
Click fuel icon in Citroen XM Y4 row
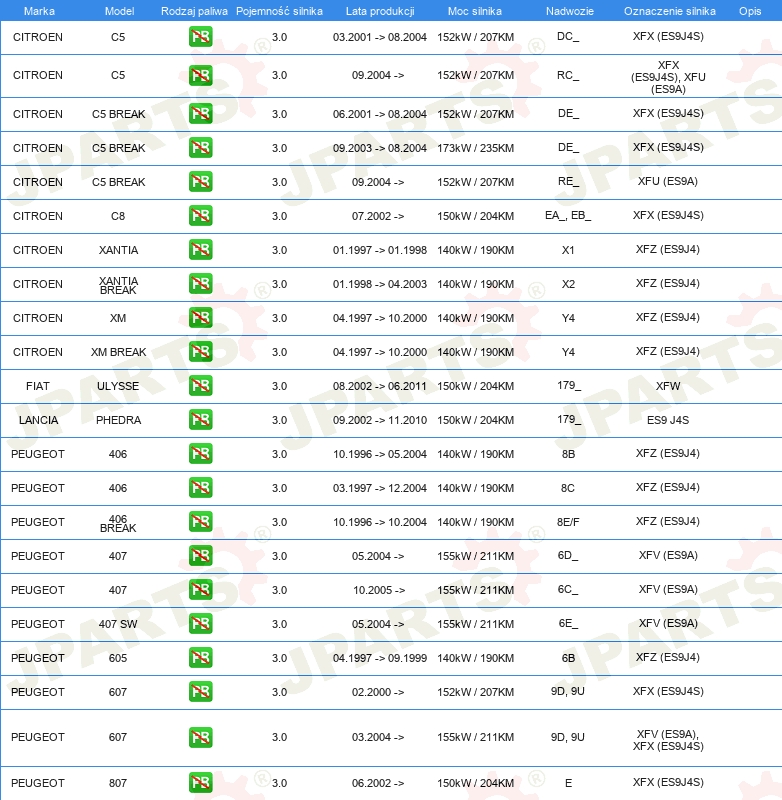200,318
